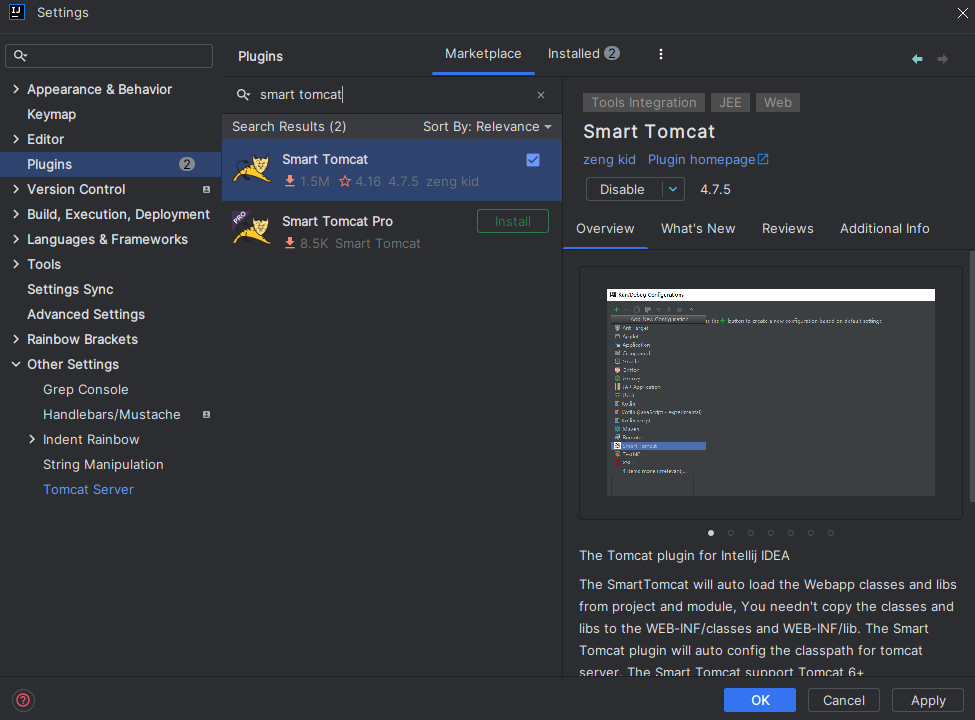Click the plugin search field with 'smart tomcat'

[x=390, y=95]
